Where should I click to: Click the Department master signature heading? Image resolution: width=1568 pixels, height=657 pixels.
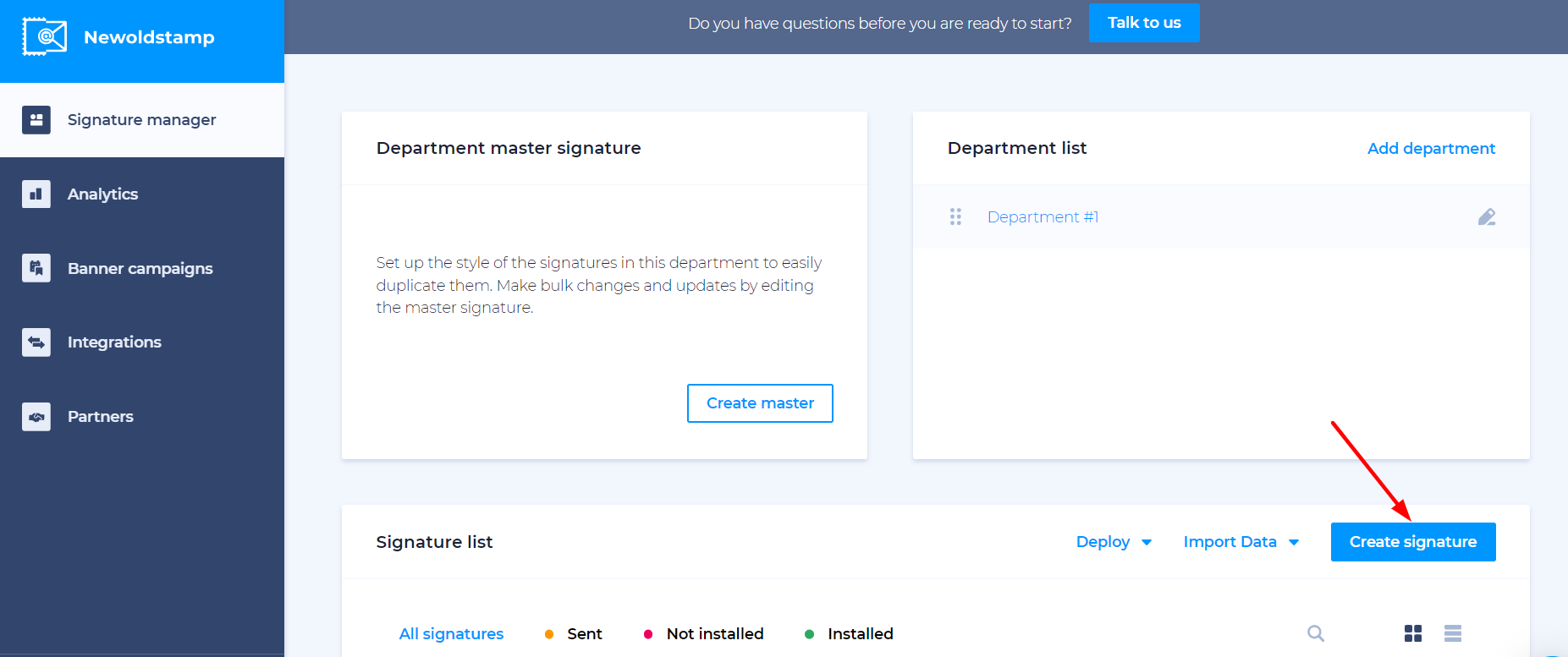coord(509,148)
